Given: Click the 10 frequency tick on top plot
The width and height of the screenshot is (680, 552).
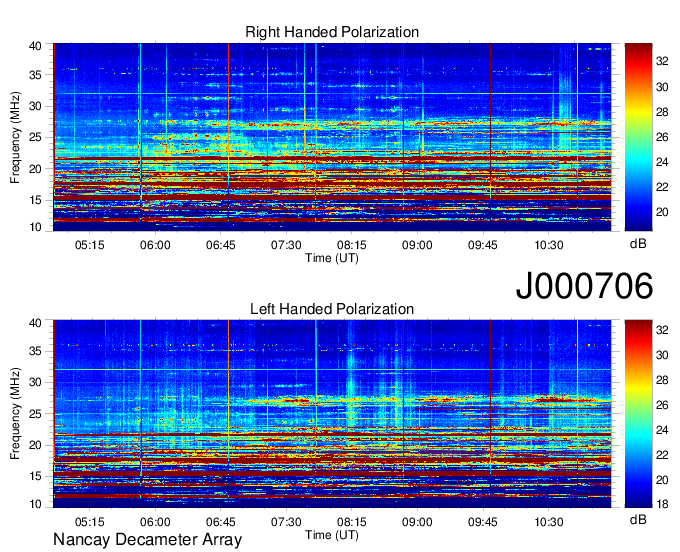Looking at the screenshot, I should coord(35,227).
